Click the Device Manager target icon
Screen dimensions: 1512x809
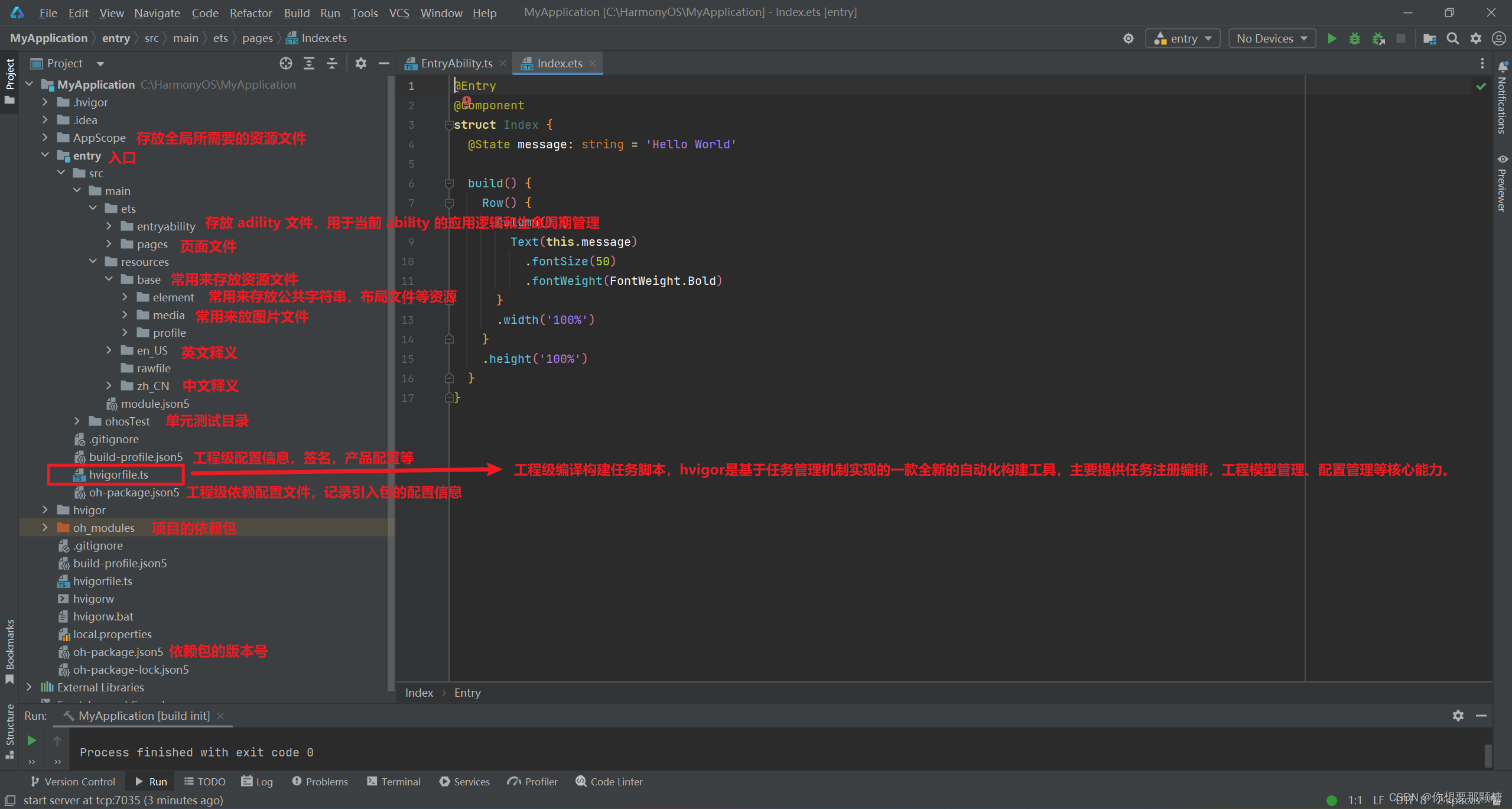(1128, 38)
